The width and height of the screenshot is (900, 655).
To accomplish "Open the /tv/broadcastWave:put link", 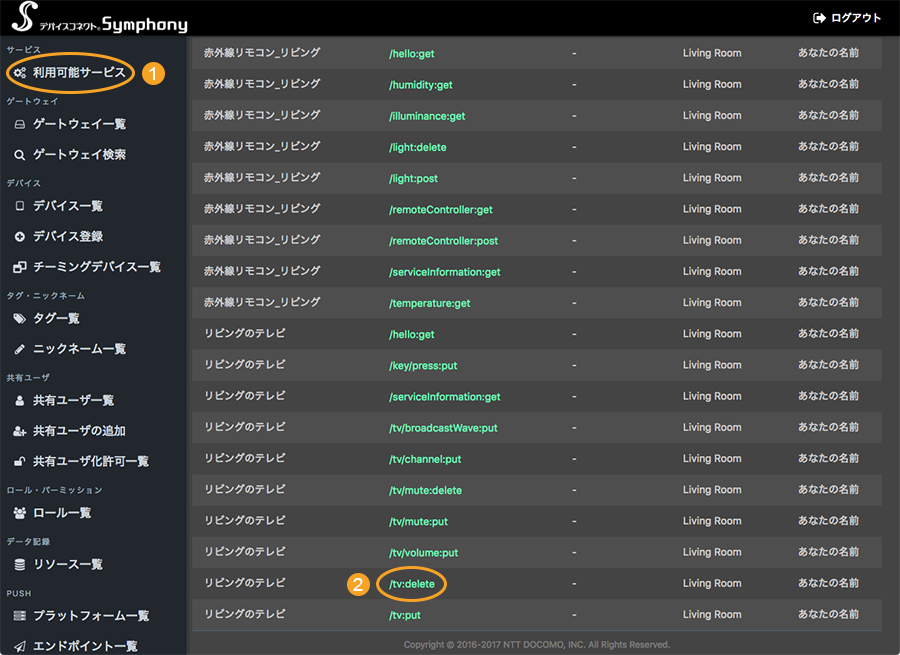I will [443, 428].
